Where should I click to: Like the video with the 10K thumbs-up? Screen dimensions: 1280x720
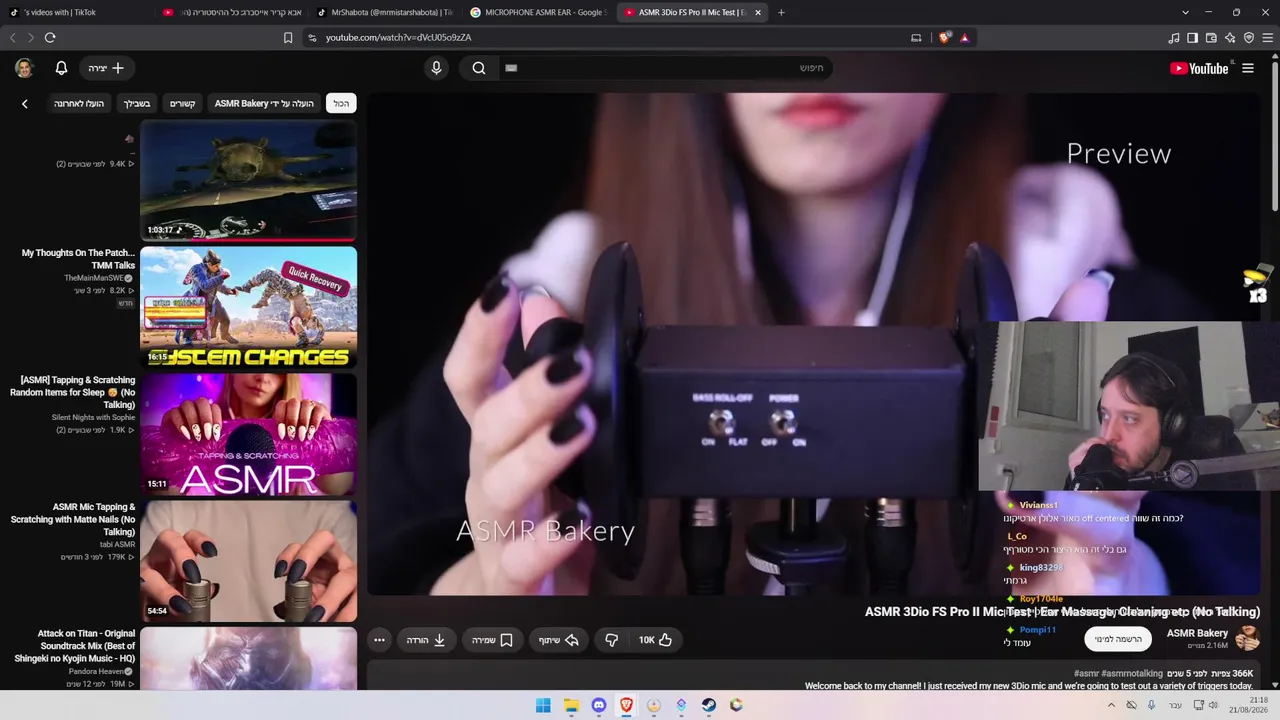[x=655, y=640]
